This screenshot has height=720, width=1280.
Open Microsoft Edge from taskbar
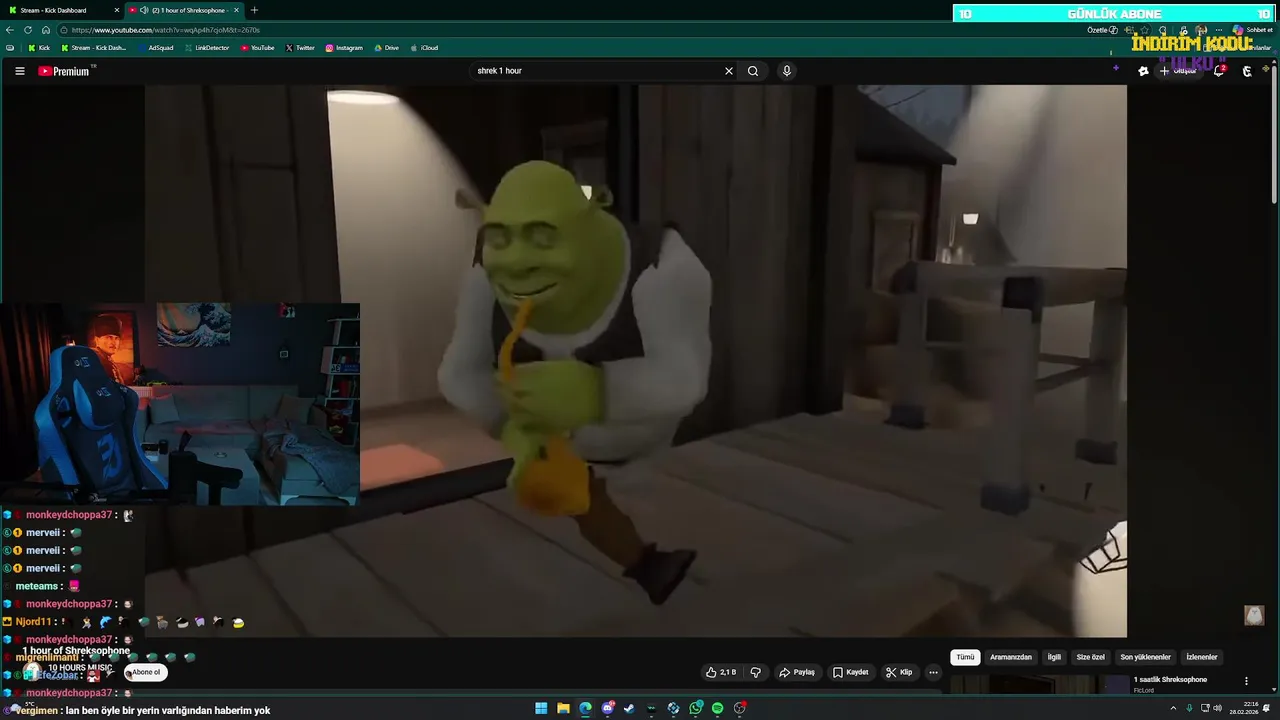(x=585, y=708)
